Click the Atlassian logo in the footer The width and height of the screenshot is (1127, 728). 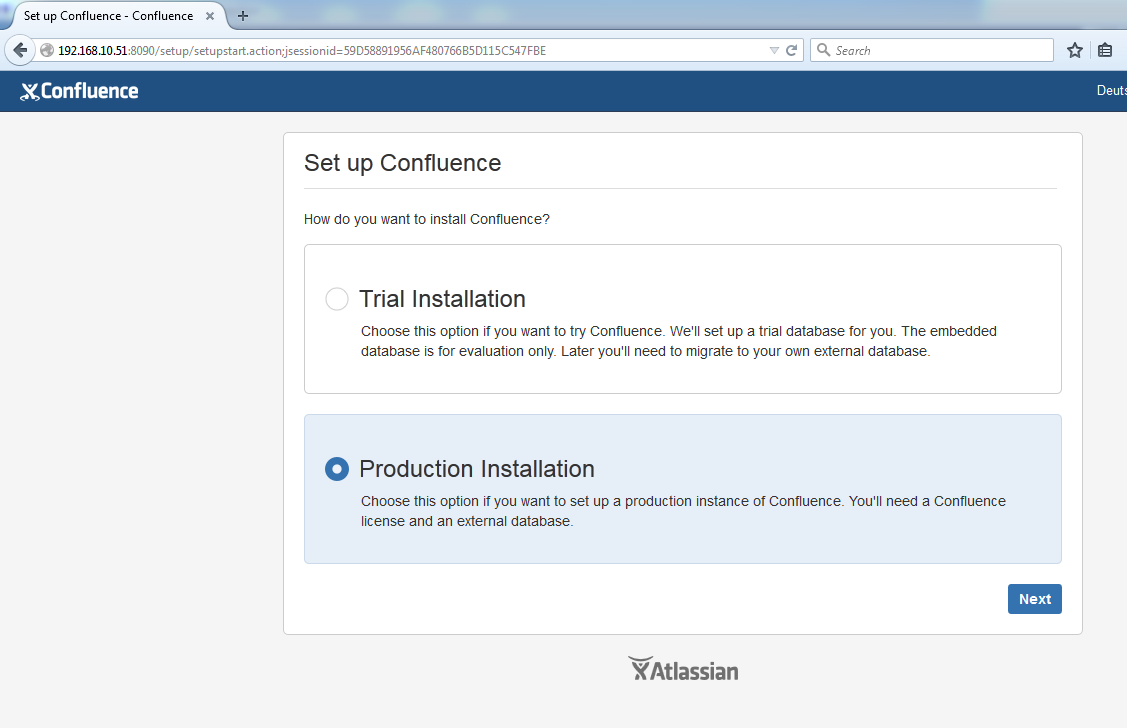coord(683,669)
